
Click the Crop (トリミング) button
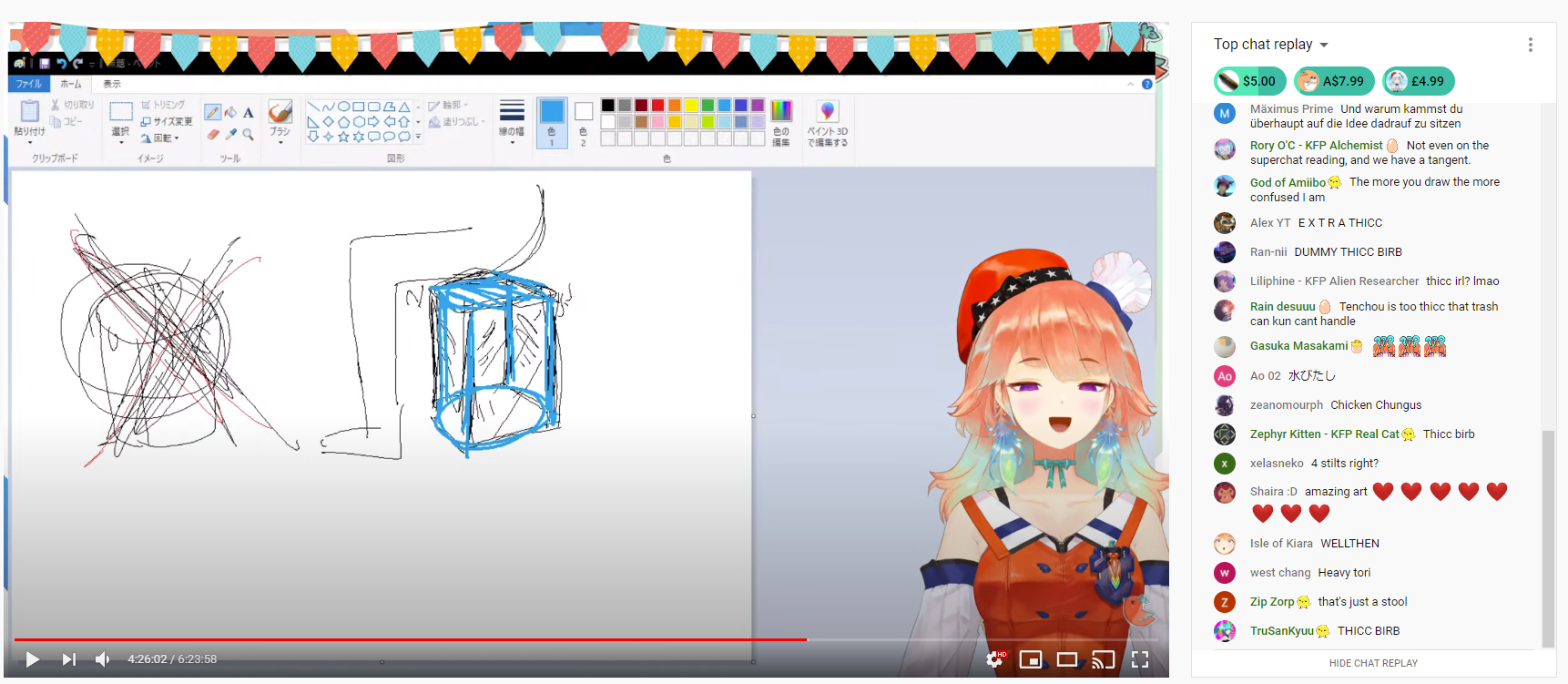click(163, 105)
